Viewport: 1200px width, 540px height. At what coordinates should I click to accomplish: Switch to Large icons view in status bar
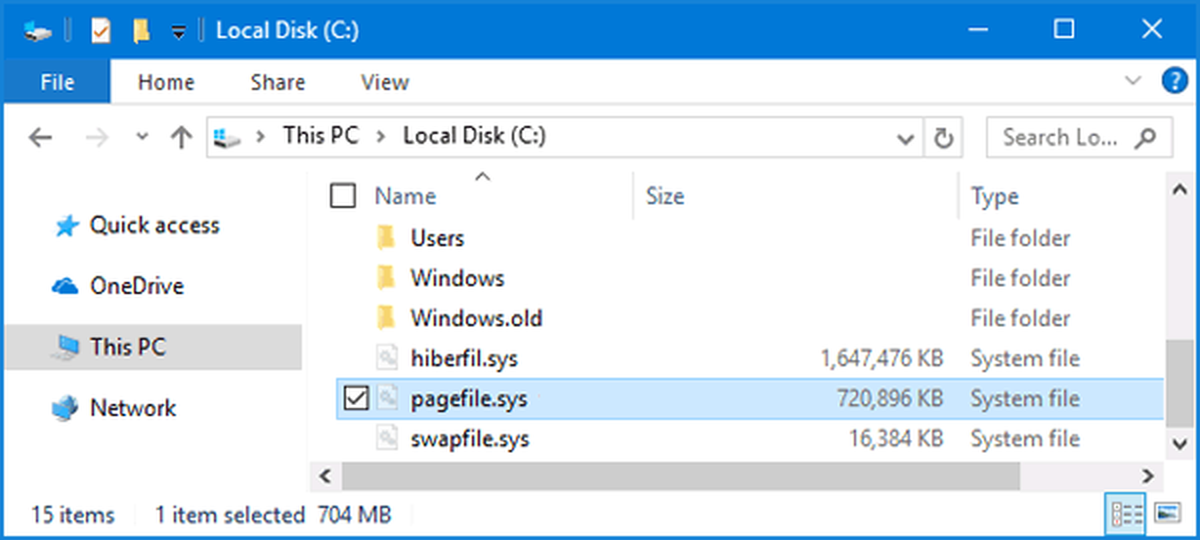click(1167, 515)
